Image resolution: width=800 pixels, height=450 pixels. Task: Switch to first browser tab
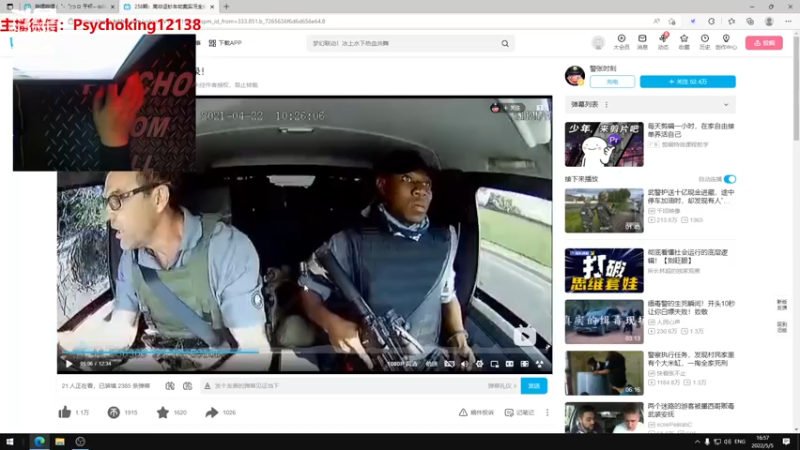click(x=68, y=7)
